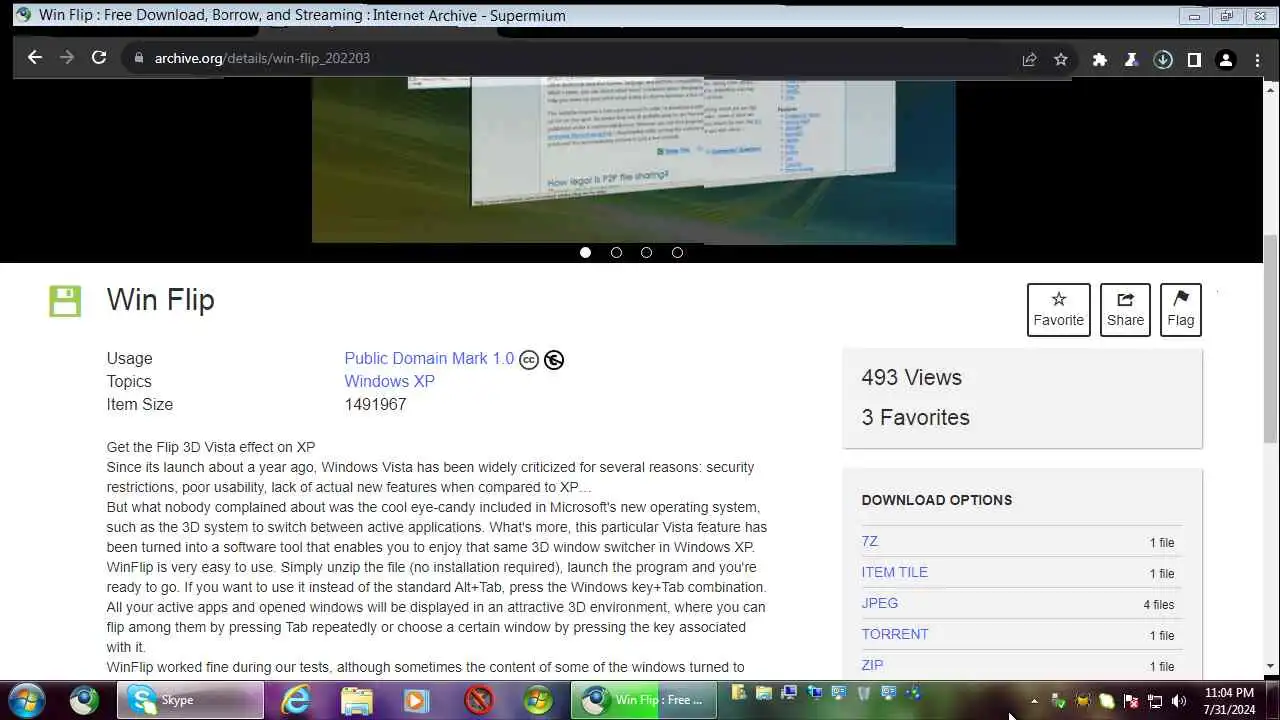Click the page vertical scrollbar thumb
1280x720 pixels.
1271,339
